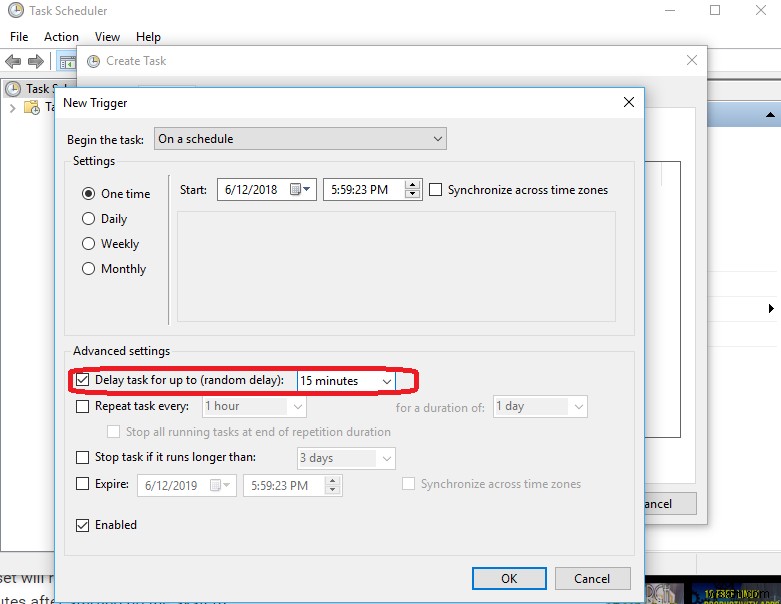Enable Repeat task every checkbox

click(82, 406)
